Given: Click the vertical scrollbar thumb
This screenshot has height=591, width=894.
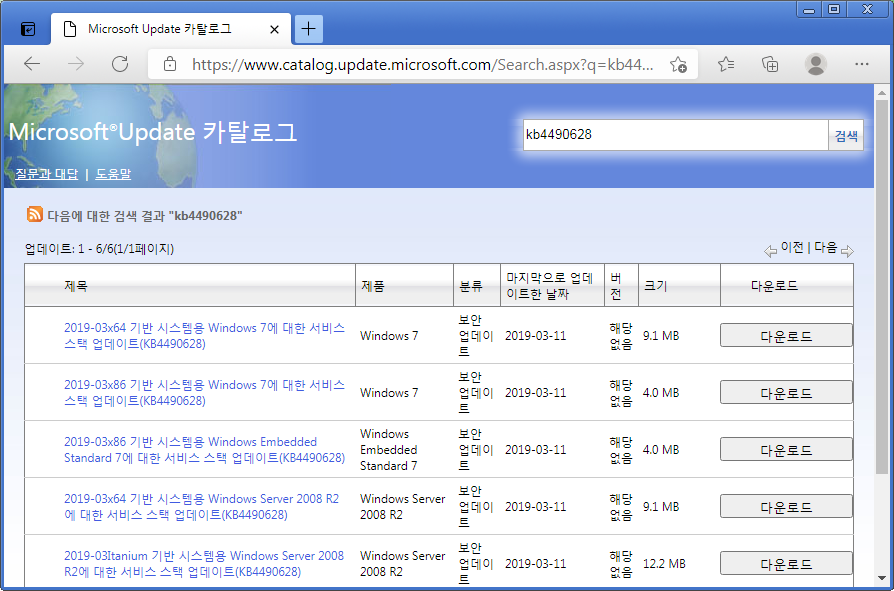Looking at the screenshot, I should [881, 286].
